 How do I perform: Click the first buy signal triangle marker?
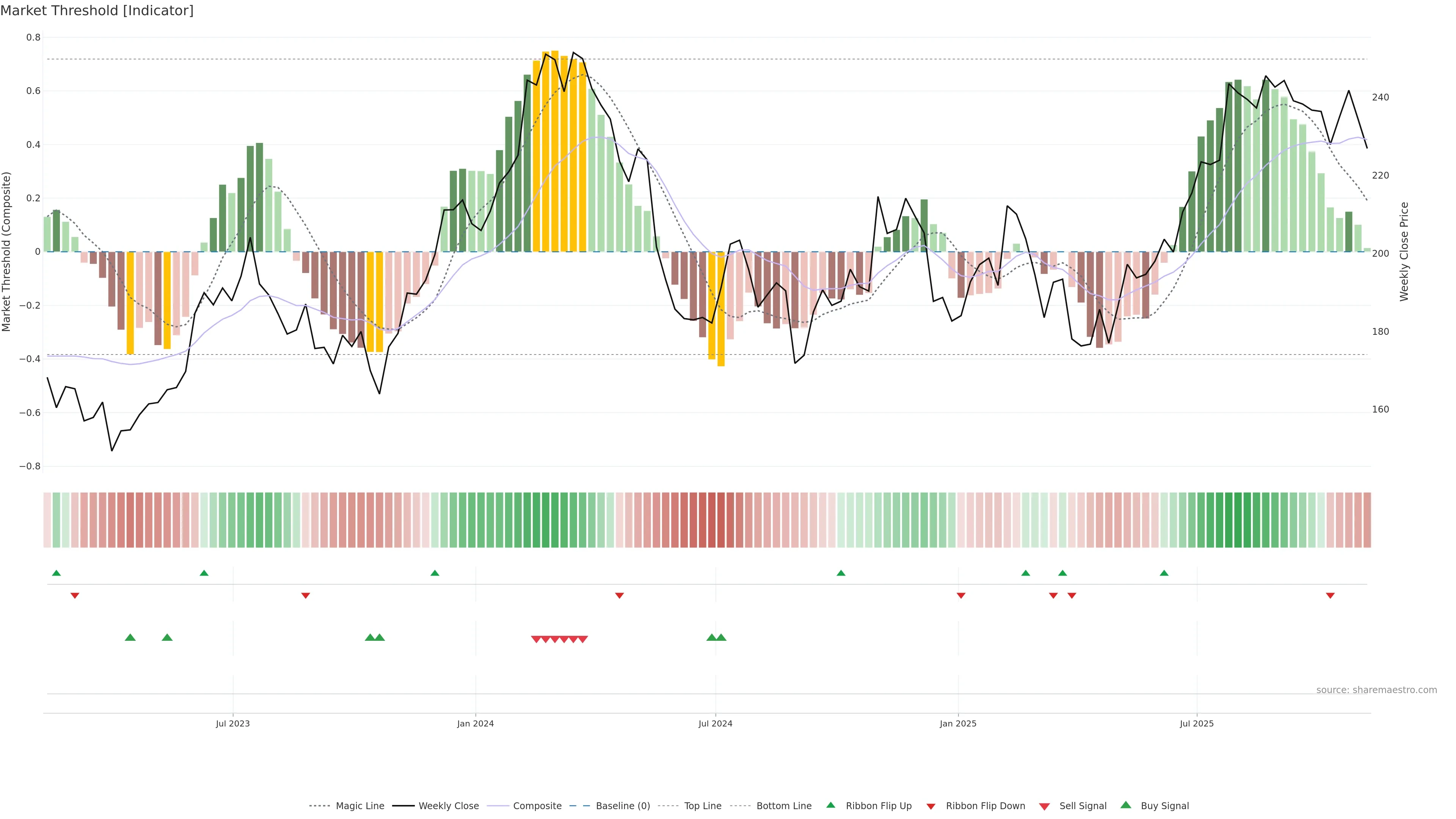130,637
